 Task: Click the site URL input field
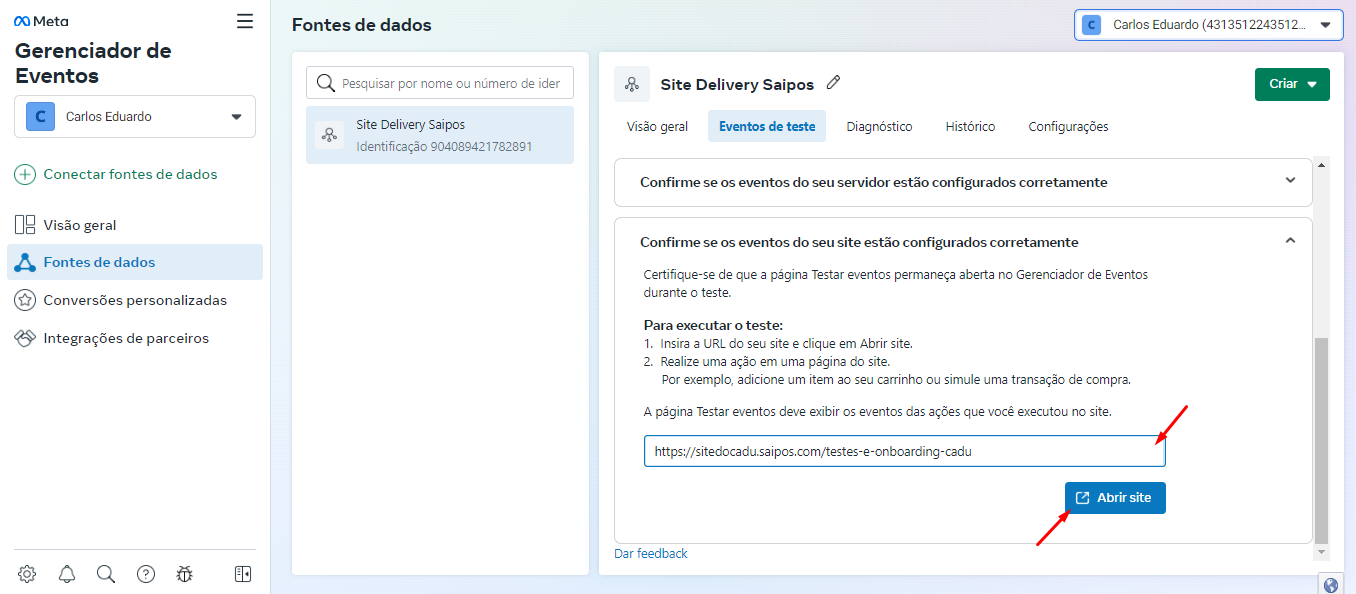[905, 451]
